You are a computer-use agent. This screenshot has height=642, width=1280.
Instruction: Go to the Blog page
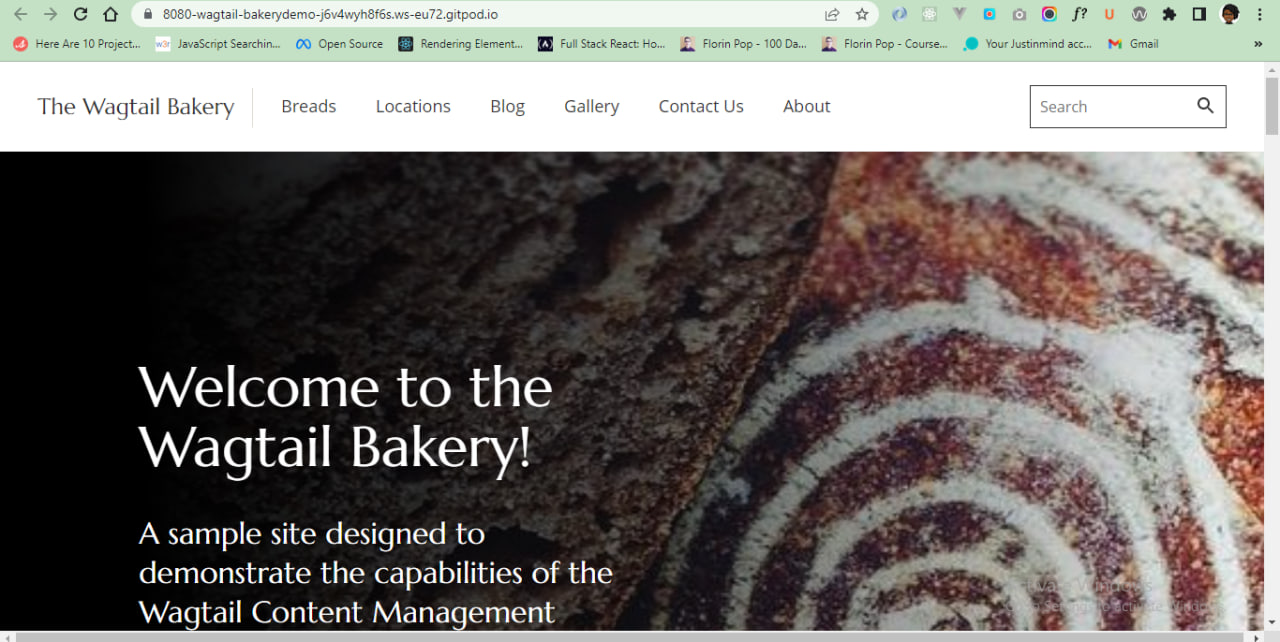tap(507, 107)
